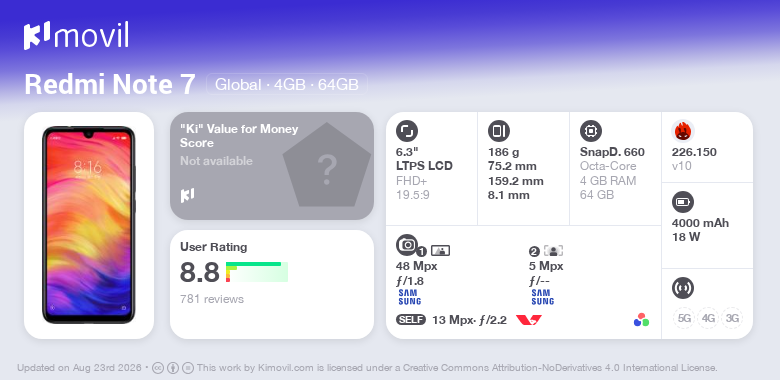Click the phone dimensions icon
780x380 pixels.
click(x=499, y=131)
